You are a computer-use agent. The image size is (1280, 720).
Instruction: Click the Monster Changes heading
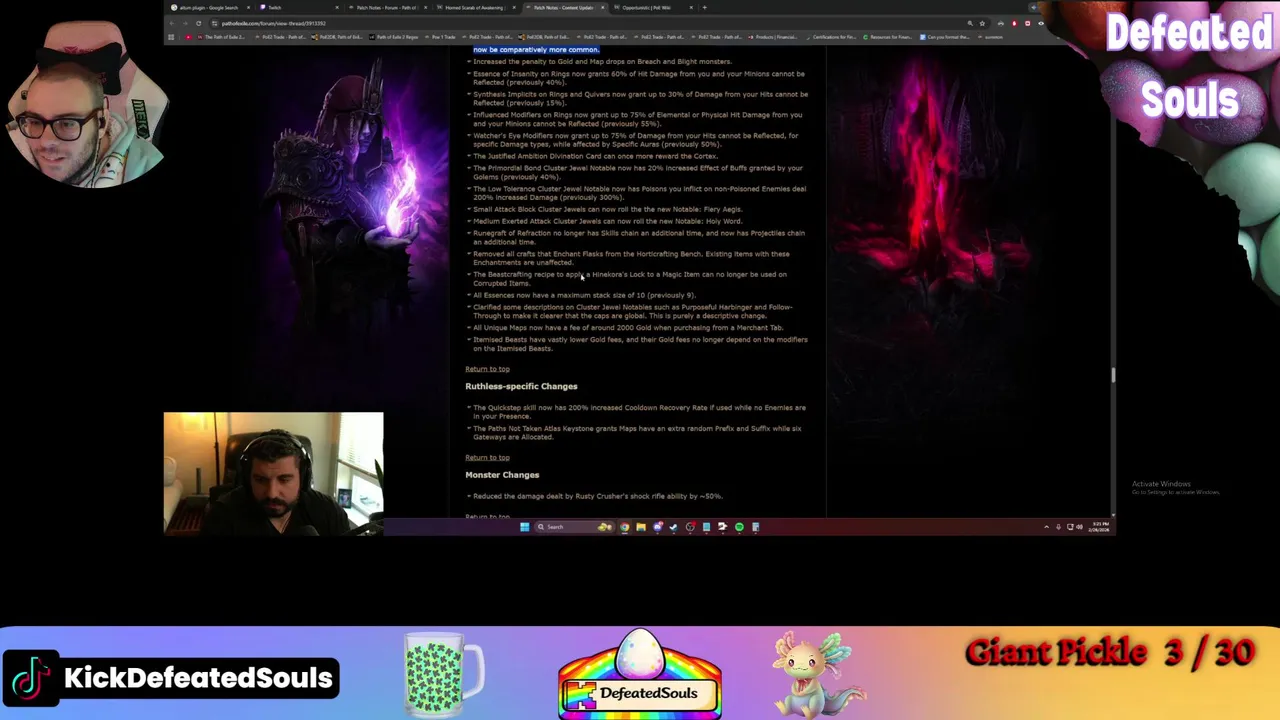tap(502, 475)
